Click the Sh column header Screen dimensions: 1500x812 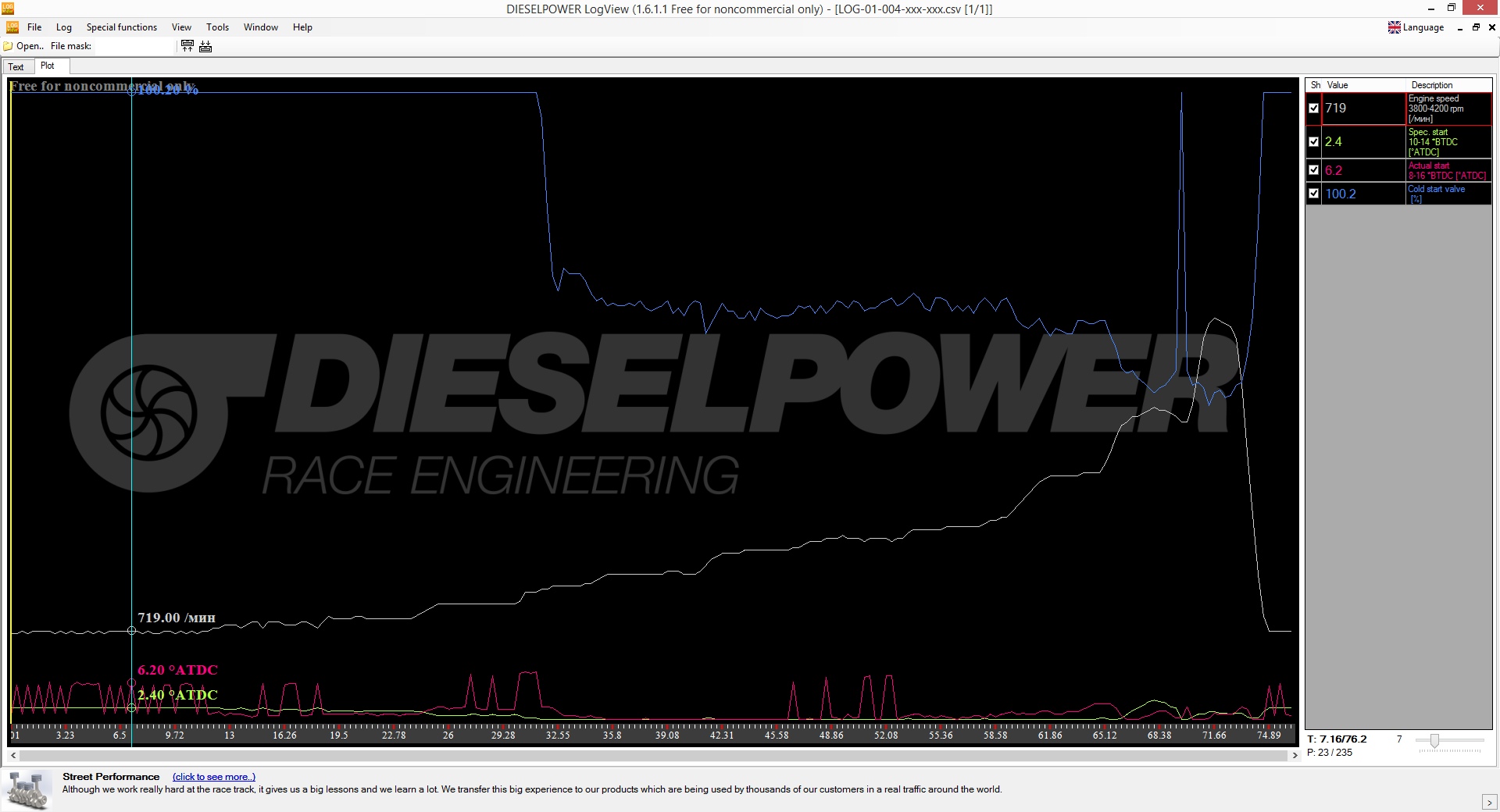click(1315, 85)
